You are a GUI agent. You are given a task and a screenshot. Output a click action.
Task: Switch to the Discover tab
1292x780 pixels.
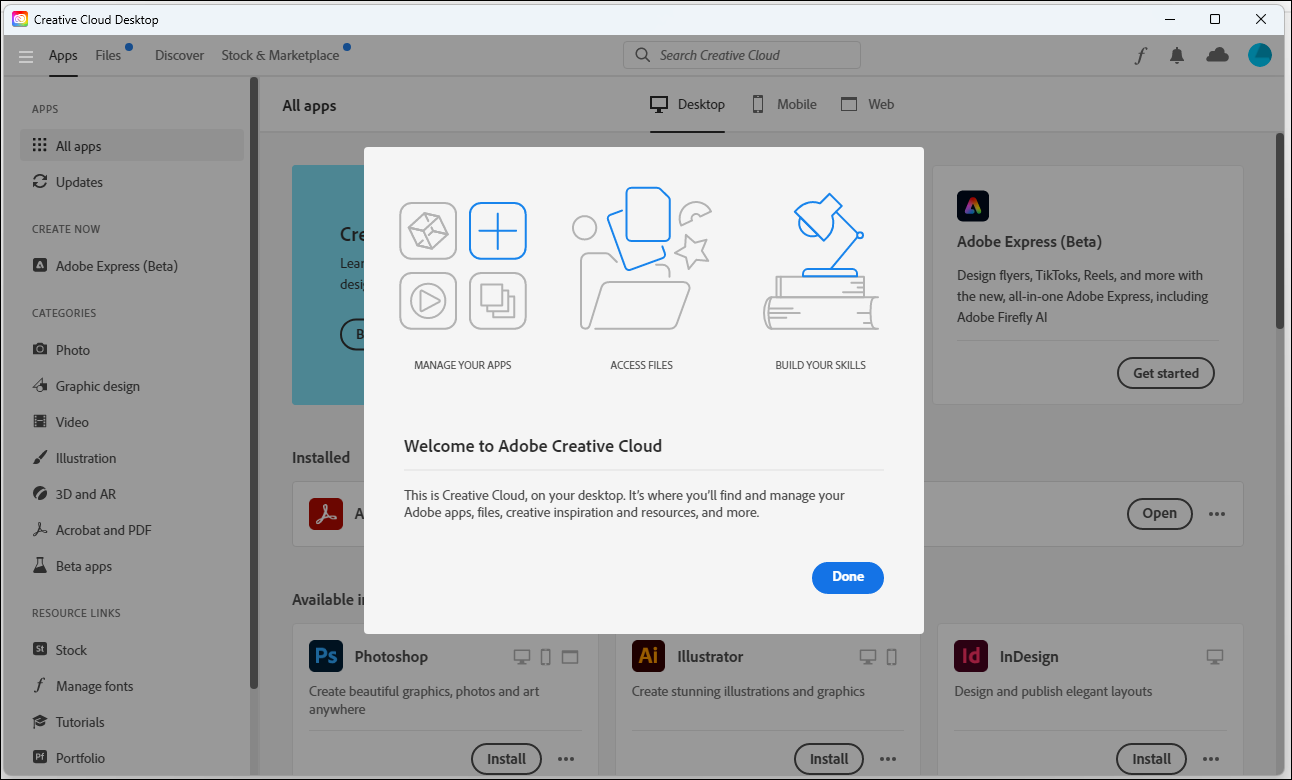click(x=179, y=55)
